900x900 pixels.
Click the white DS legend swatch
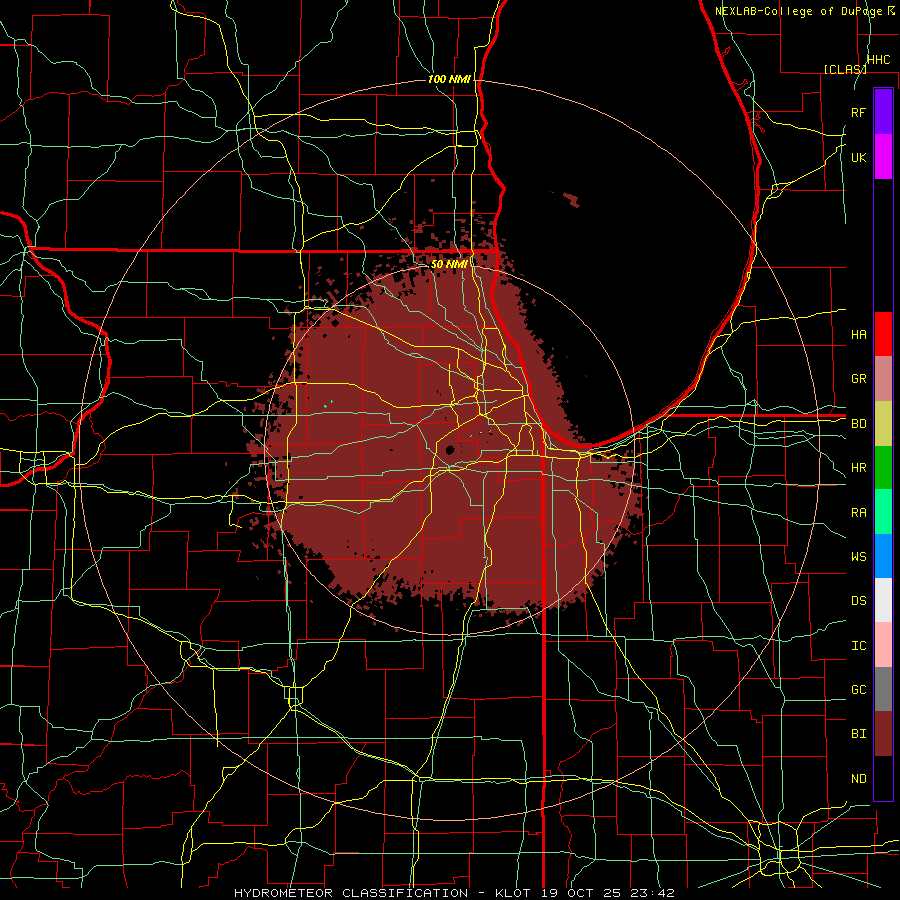(883, 600)
